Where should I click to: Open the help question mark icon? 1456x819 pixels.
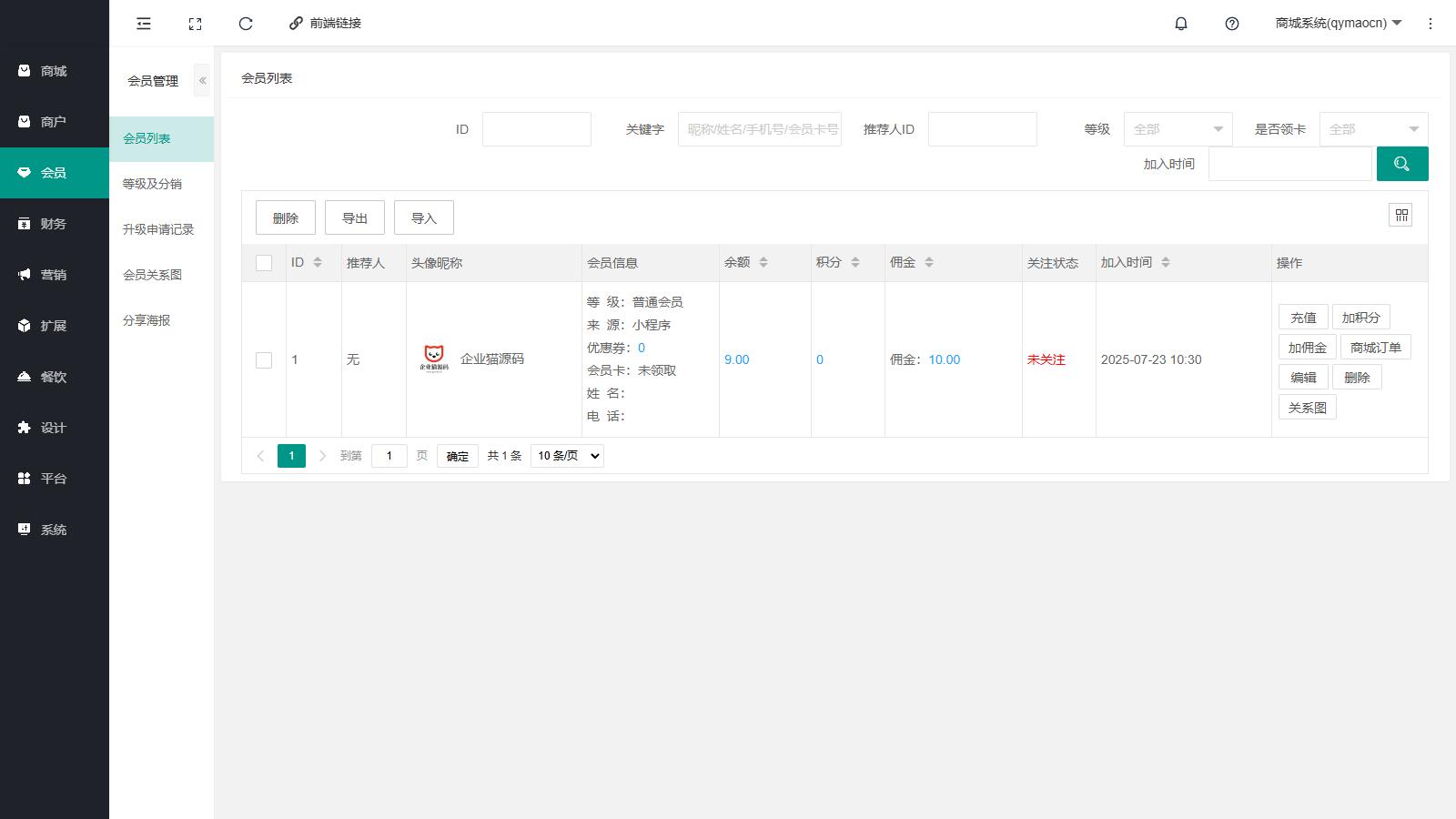[1232, 24]
